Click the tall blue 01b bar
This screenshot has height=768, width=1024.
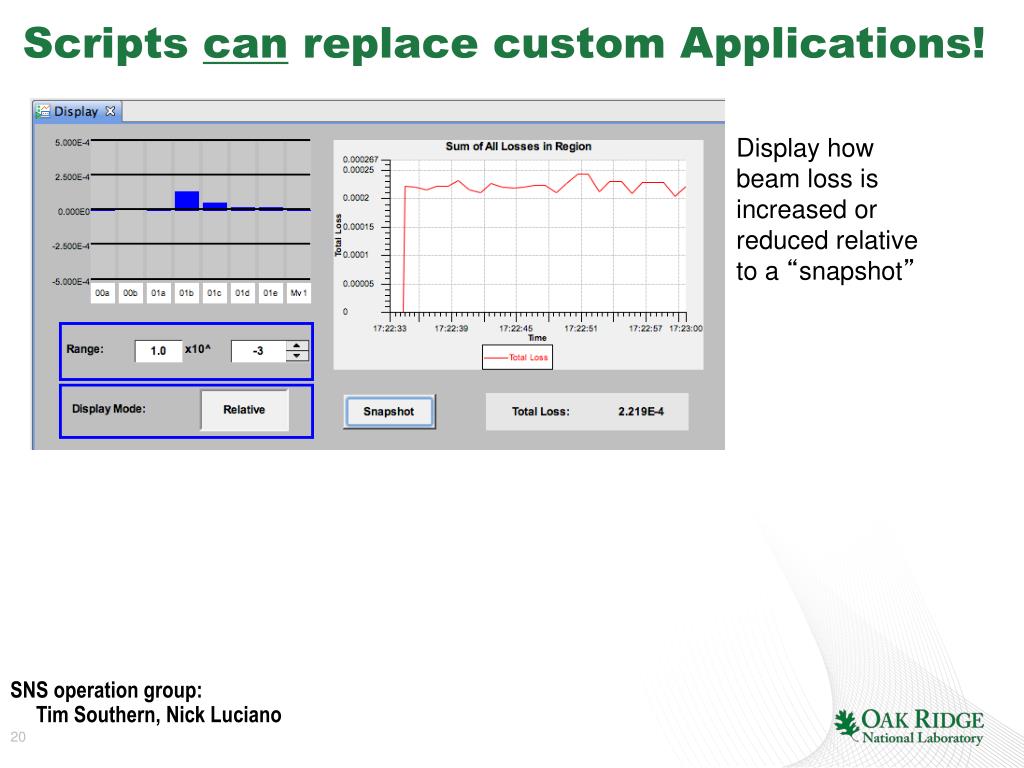187,200
